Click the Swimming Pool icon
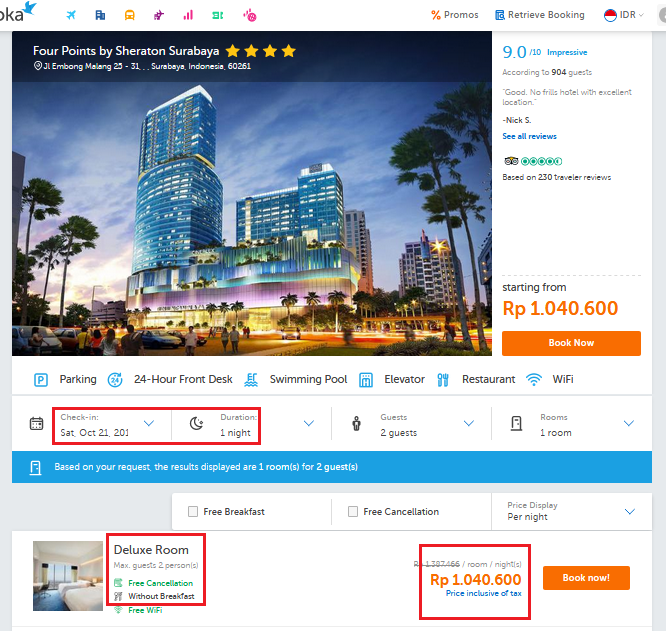The width and height of the screenshot is (666, 631). point(251,379)
